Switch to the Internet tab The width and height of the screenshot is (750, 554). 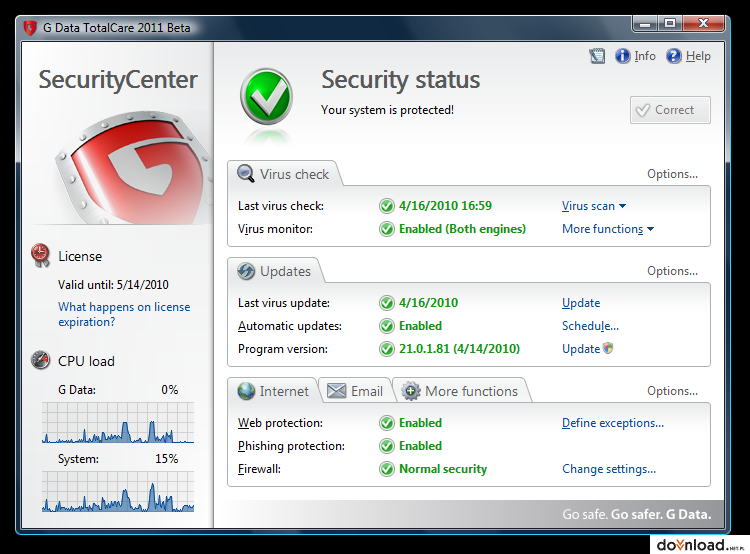[273, 391]
